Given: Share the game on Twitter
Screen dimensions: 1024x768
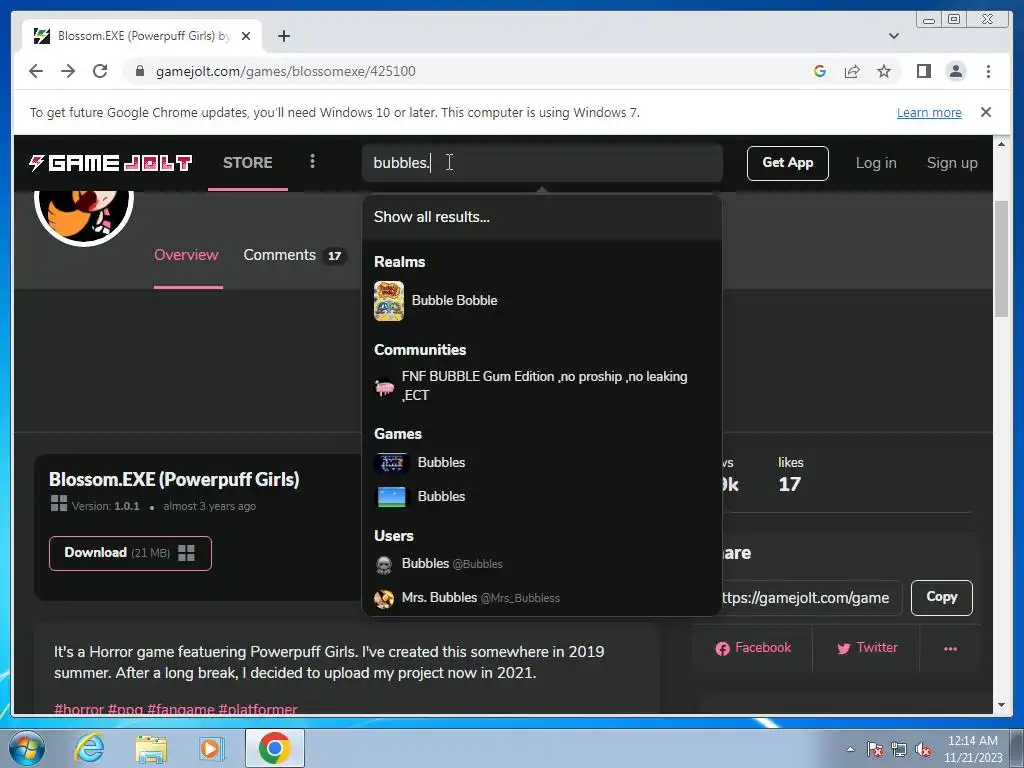Looking at the screenshot, I should (x=867, y=648).
